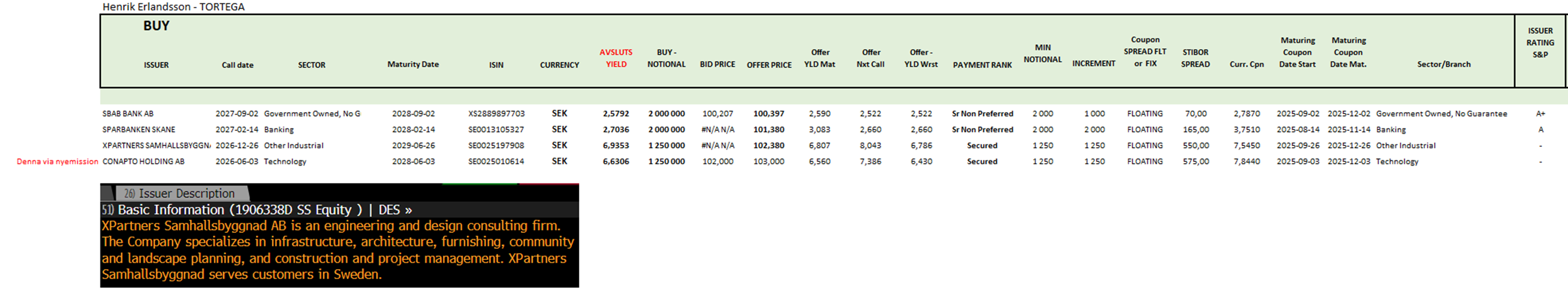Click the OFFER PRICE column header
Viewport: 1568px width, 294px height.
pos(768,65)
